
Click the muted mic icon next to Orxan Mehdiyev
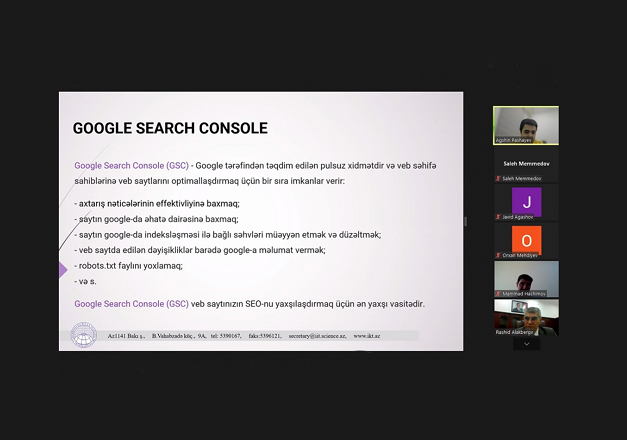498,255
